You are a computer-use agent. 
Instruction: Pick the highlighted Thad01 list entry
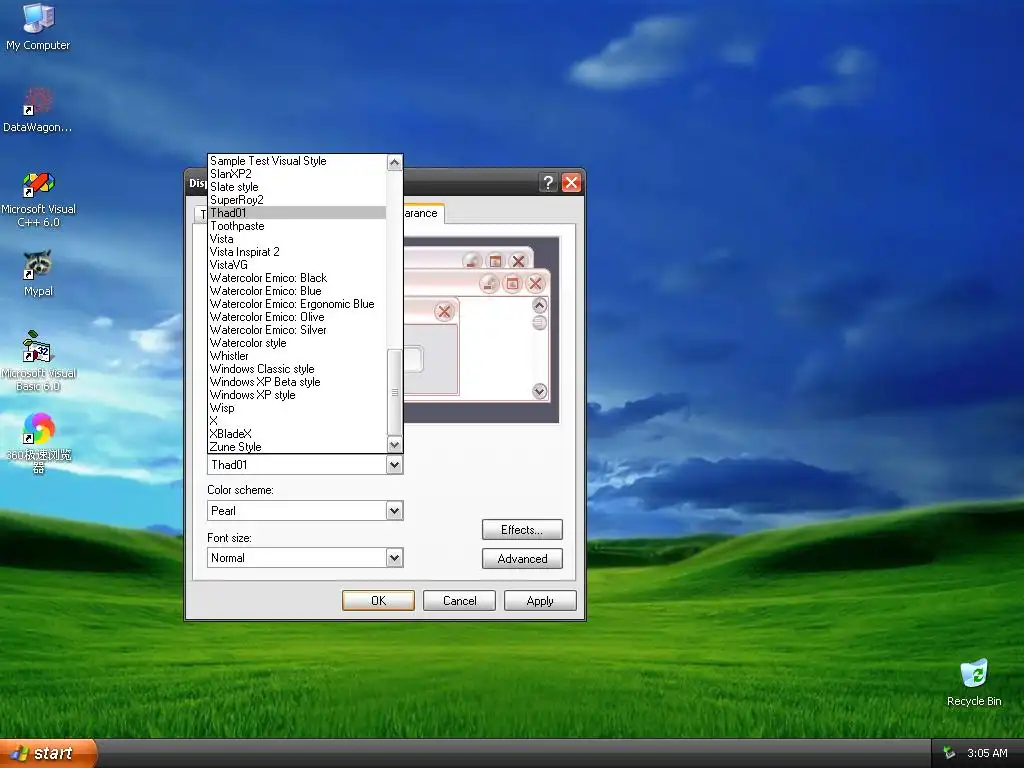(297, 213)
